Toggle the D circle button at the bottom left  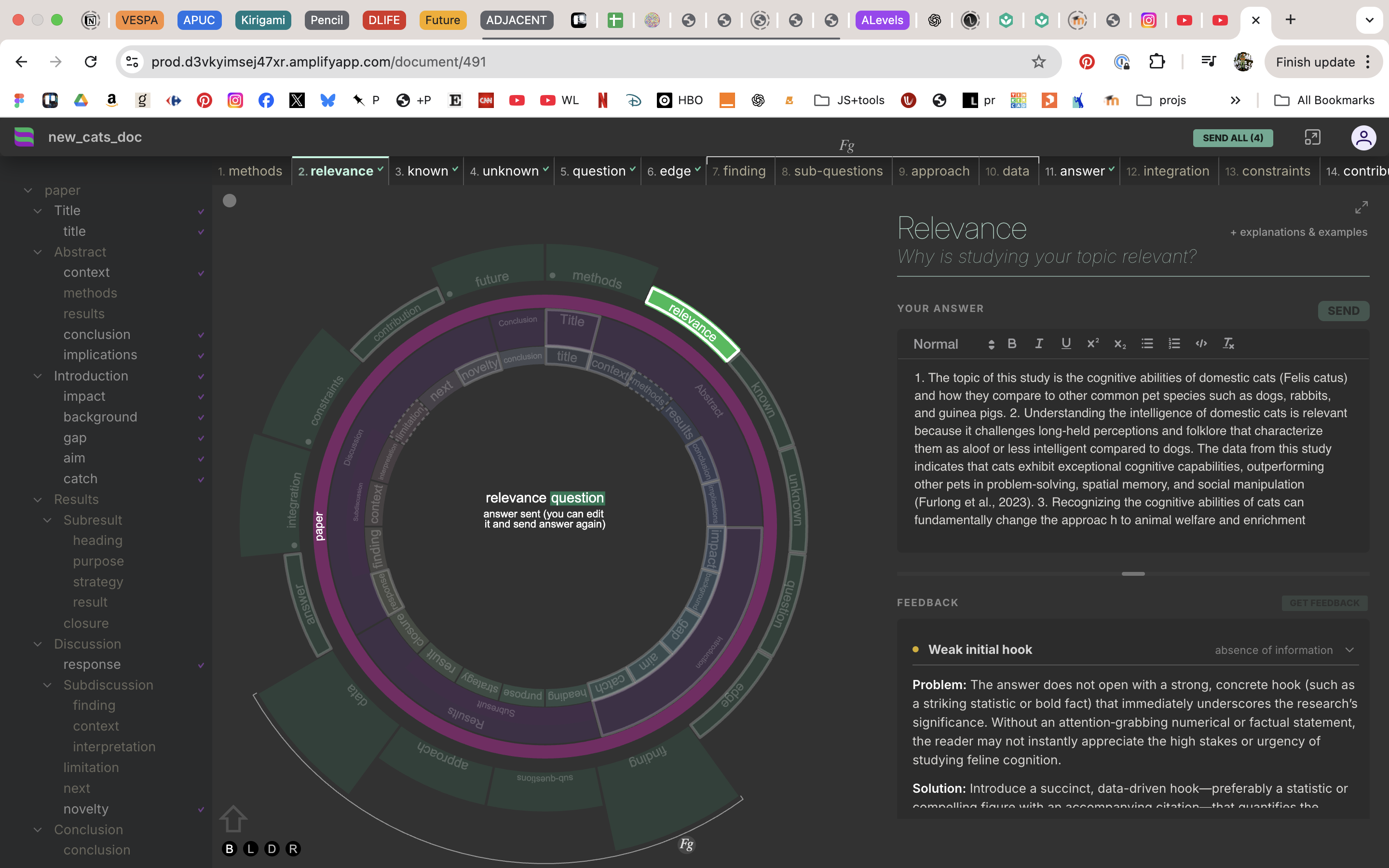(272, 849)
